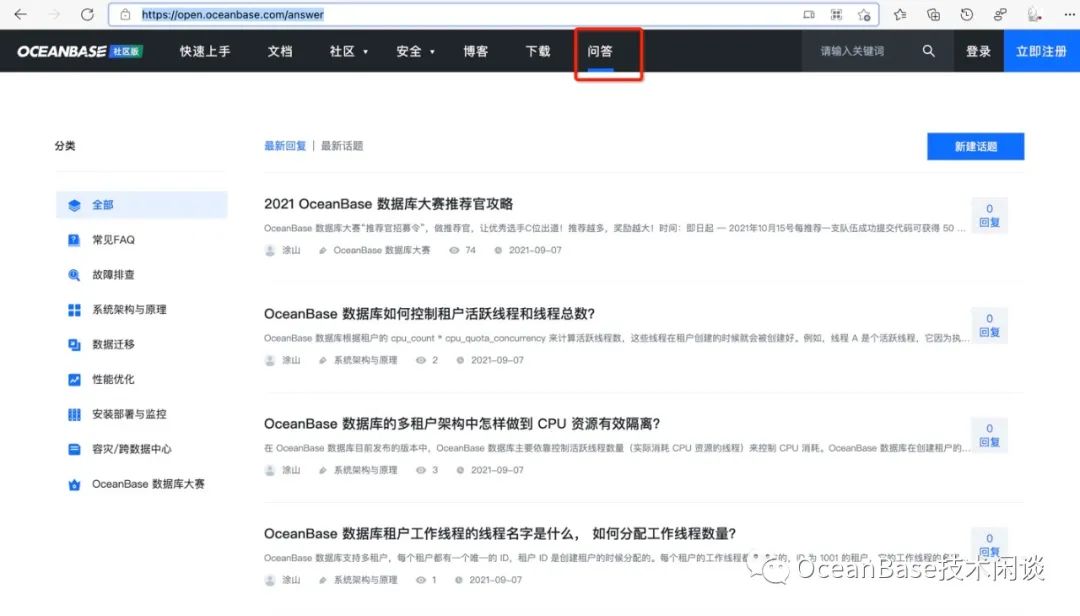This screenshot has height=616, width=1080.
Task: Click the 立即注册 button
Action: pos(1041,51)
